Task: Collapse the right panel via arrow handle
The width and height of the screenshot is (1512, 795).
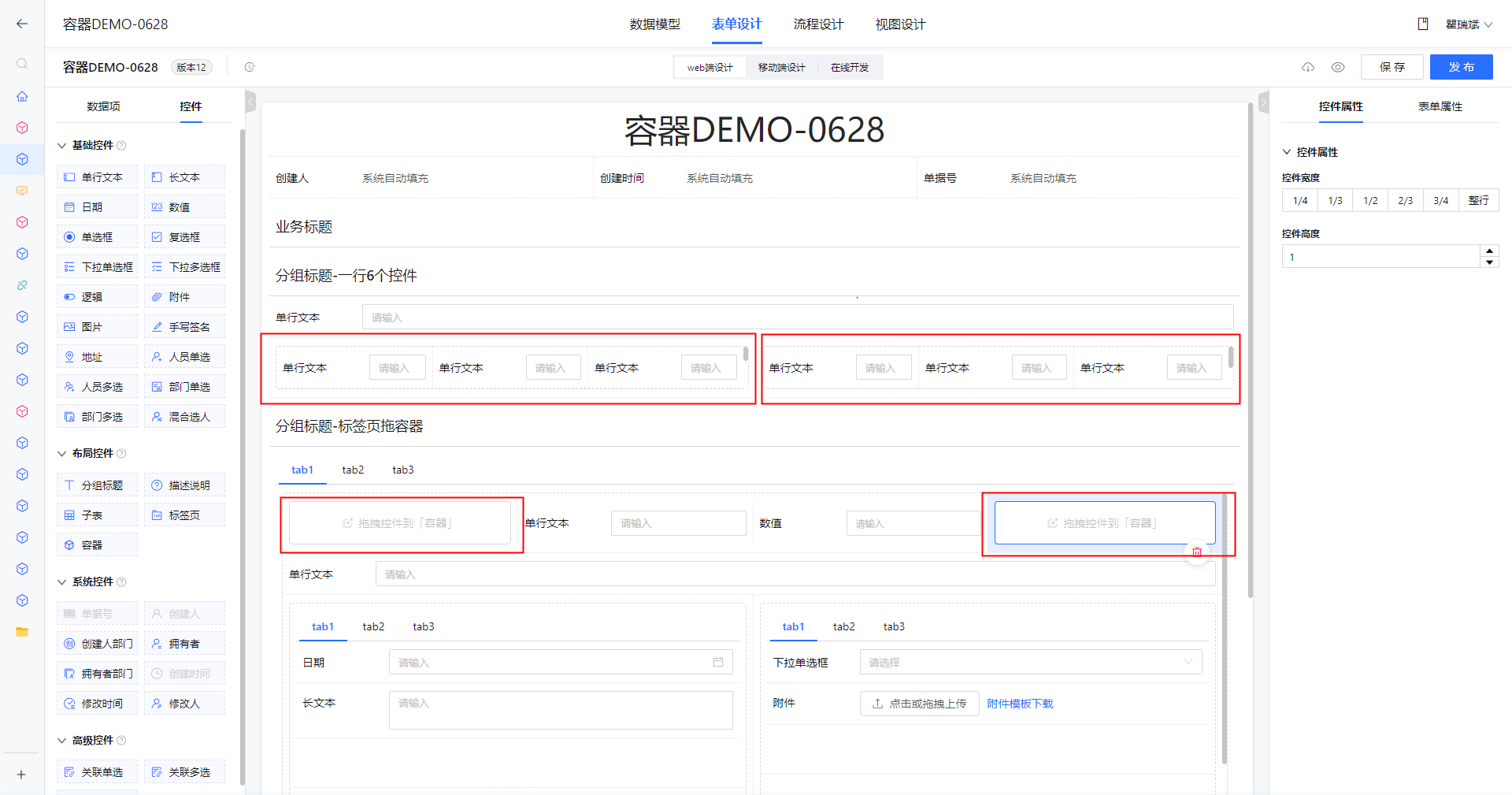Action: coord(1264,102)
